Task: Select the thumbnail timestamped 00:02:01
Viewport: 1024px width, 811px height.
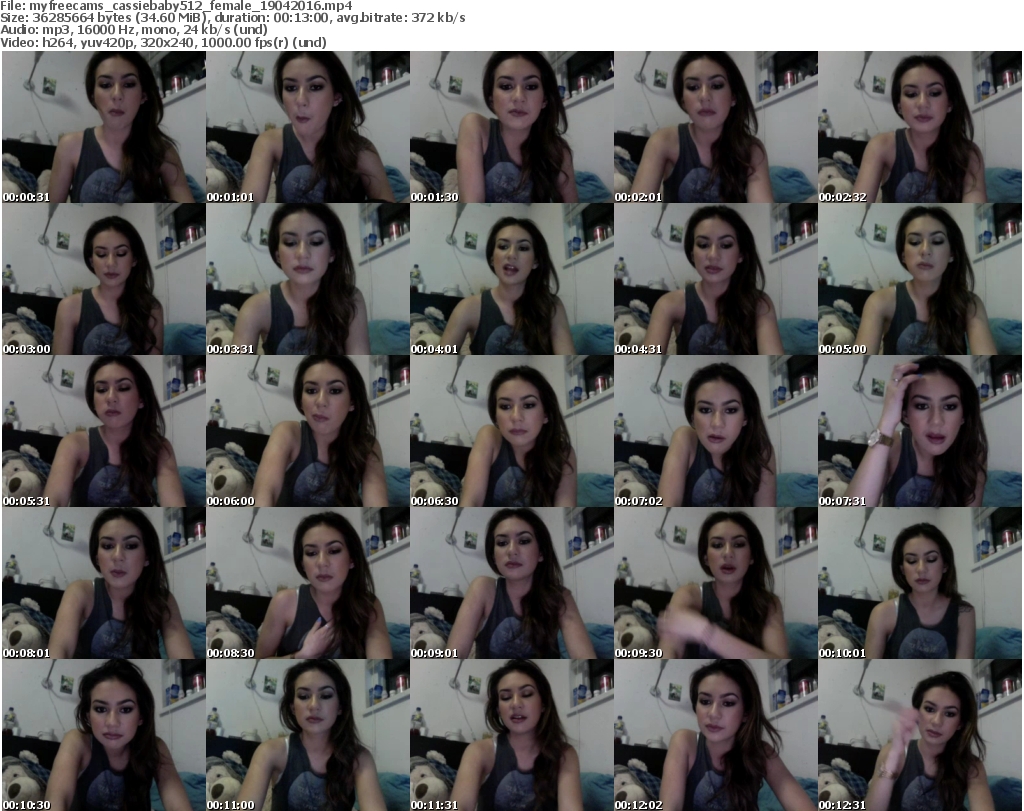Action: pos(715,127)
